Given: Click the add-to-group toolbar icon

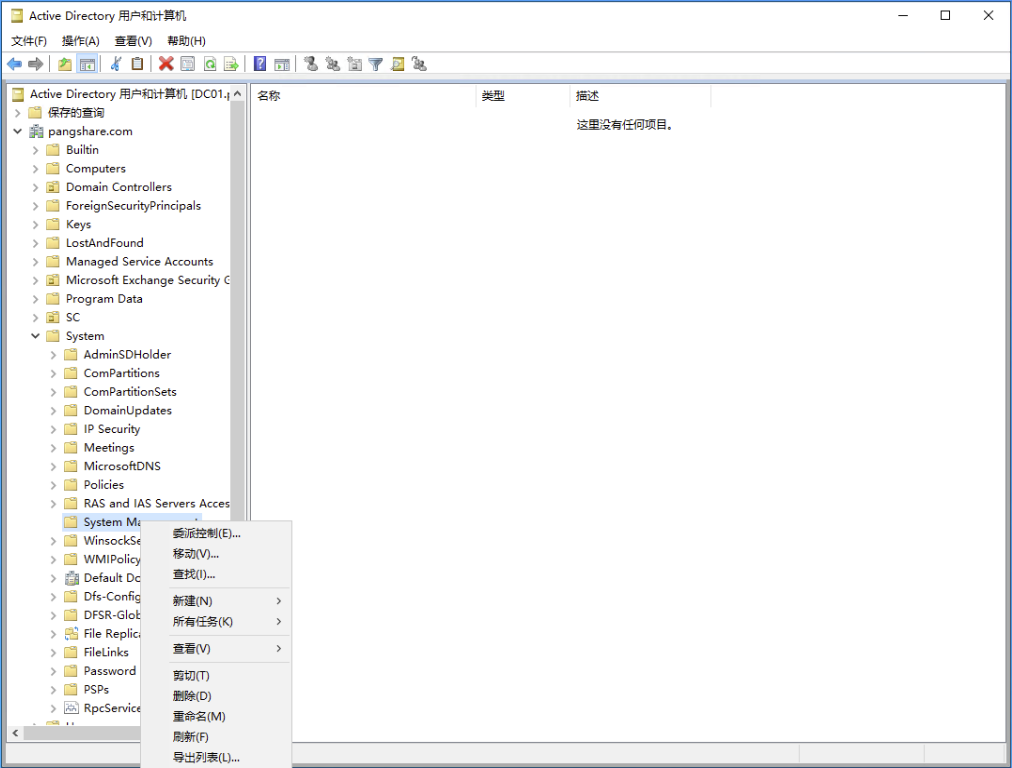Looking at the screenshot, I should coord(420,64).
